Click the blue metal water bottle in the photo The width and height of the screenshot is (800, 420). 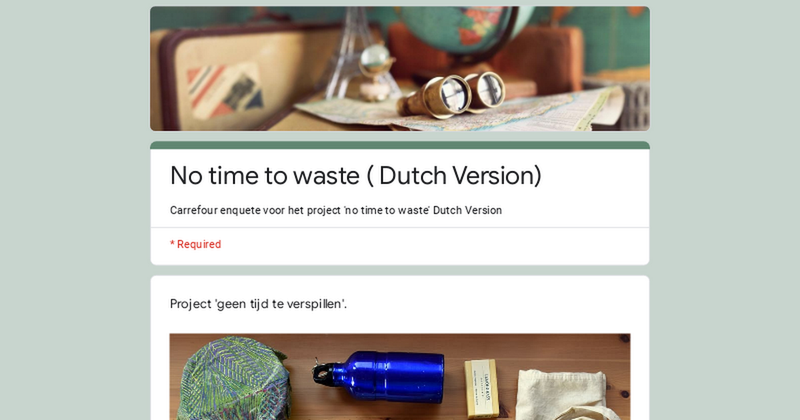click(379, 376)
